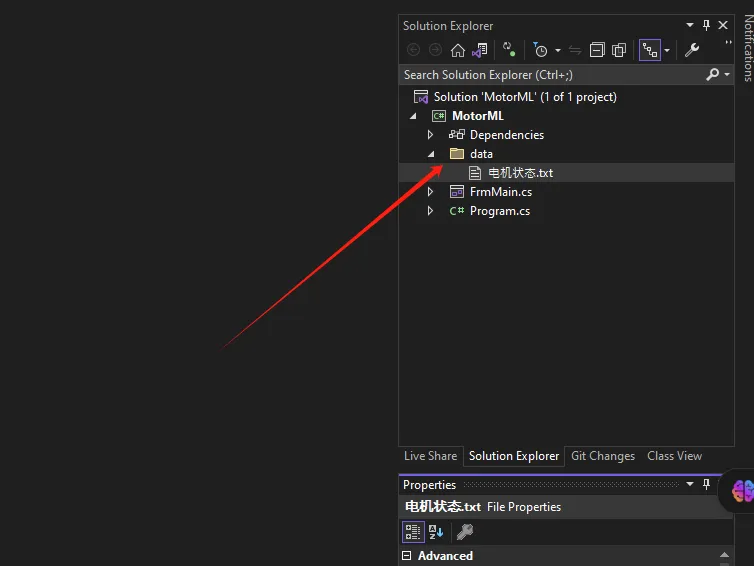
Task: Collapse the data folder node
Action: [x=431, y=154]
